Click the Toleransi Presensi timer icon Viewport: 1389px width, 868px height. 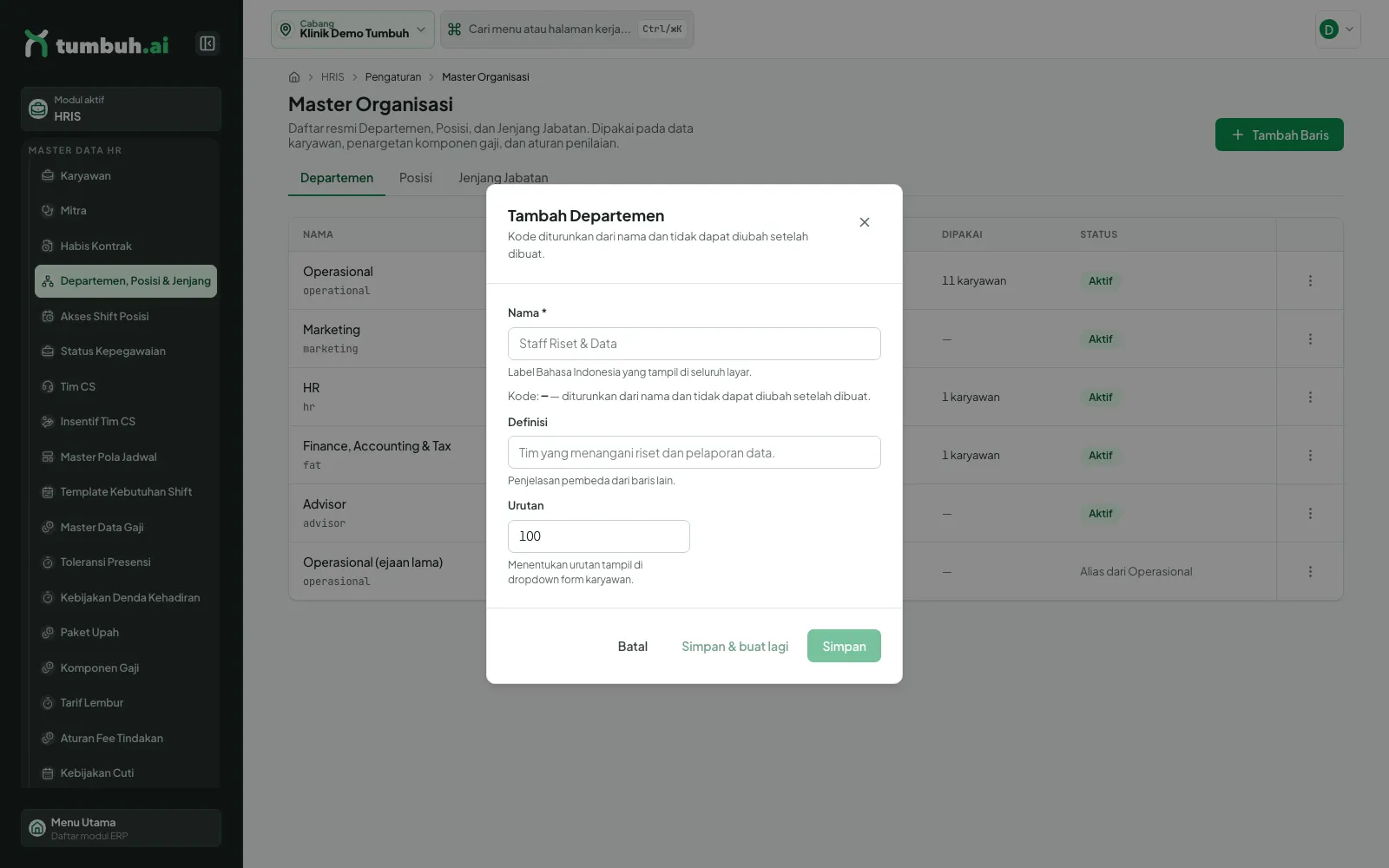pyautogui.click(x=48, y=562)
